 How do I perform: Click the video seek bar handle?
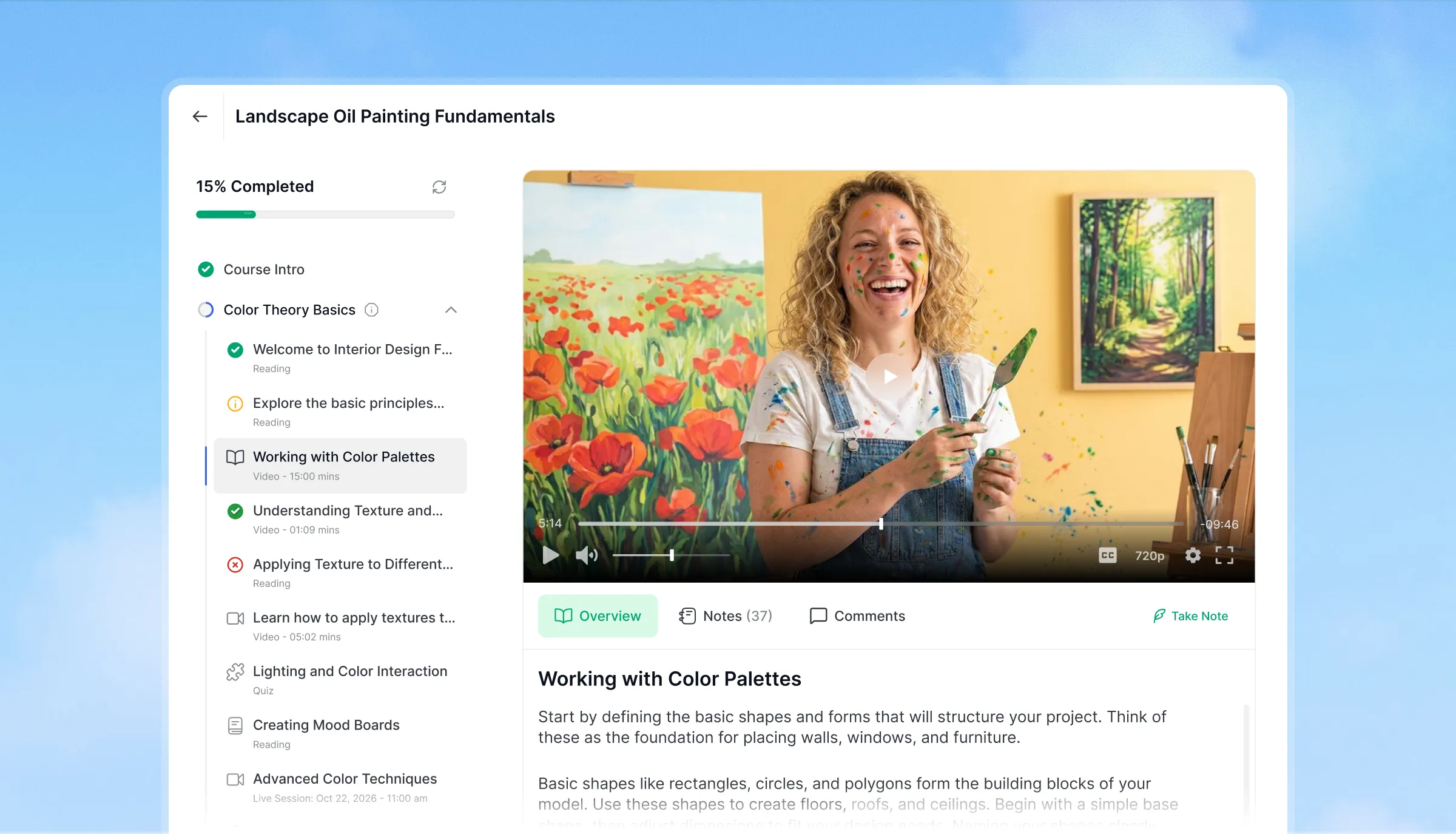881,523
